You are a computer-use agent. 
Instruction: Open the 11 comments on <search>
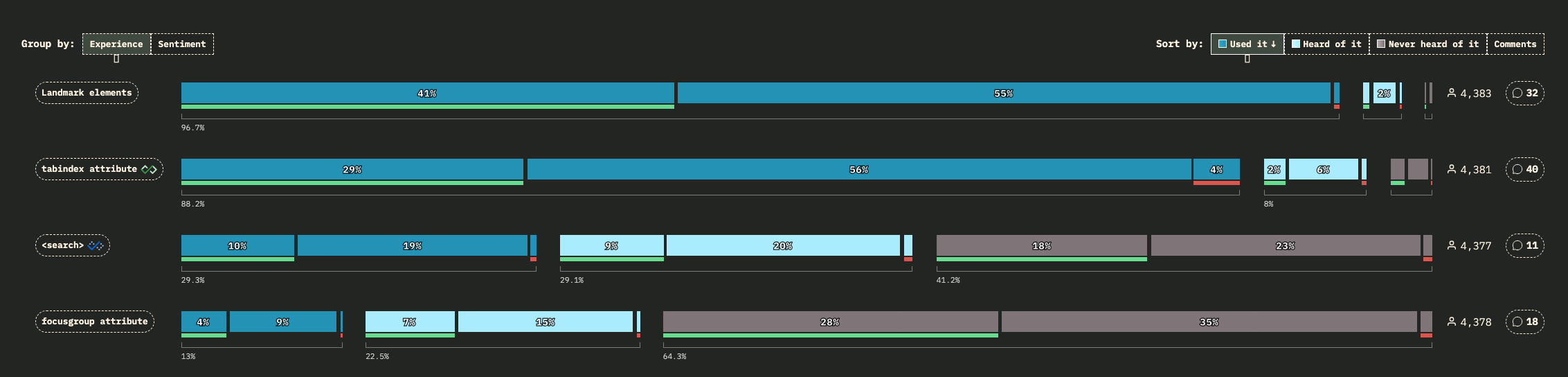point(1524,245)
